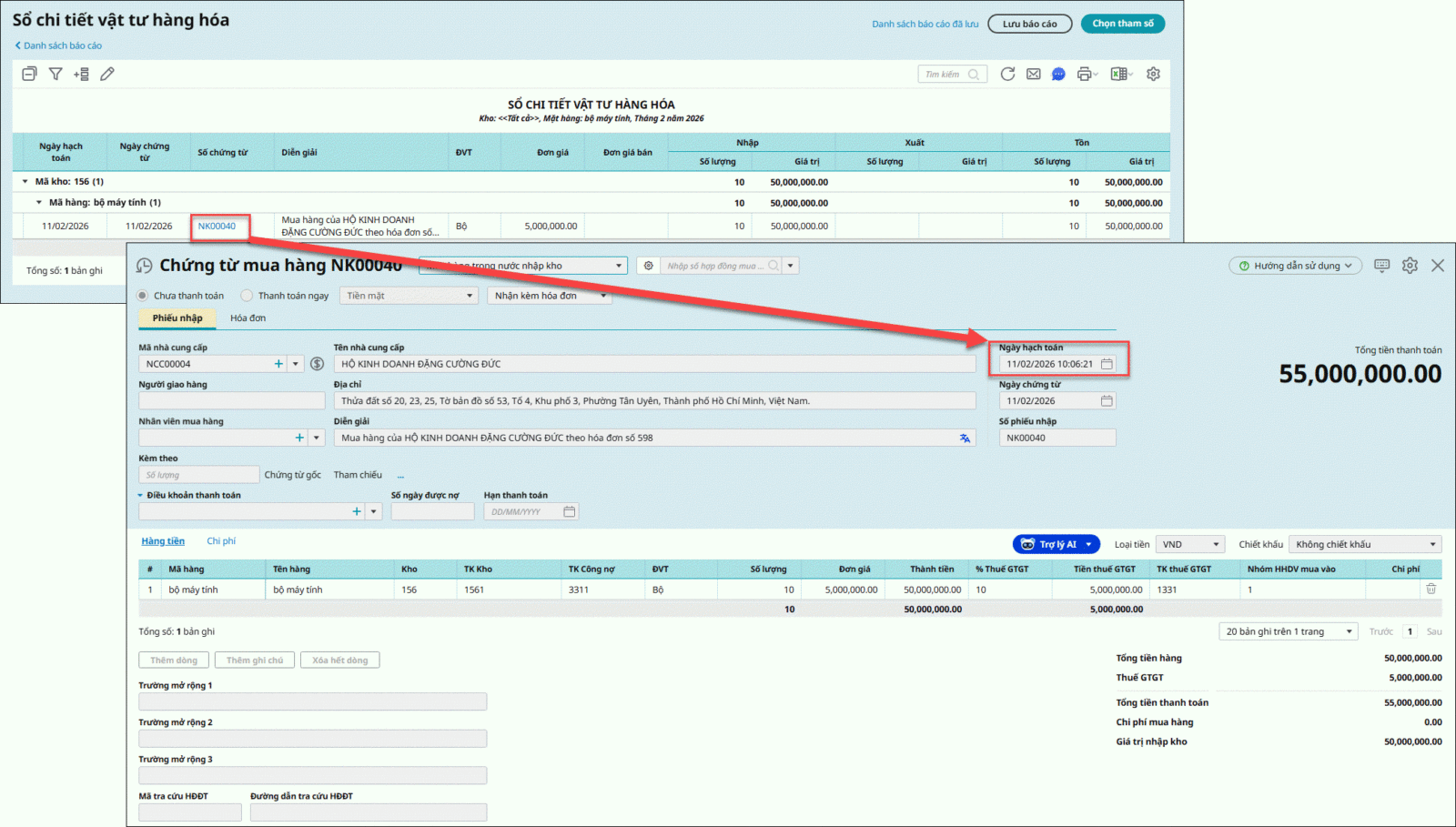Image resolution: width=1456 pixels, height=827 pixels.
Task: Switch to the Hóa đơn tab
Action: 248,318
